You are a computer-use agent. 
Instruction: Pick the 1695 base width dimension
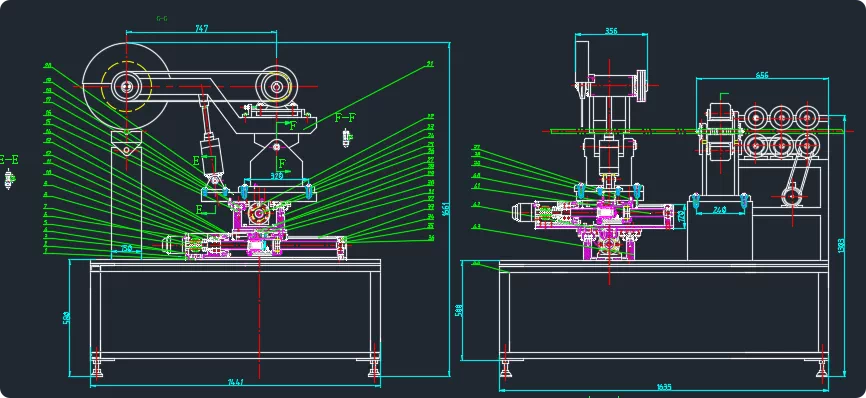tap(664, 388)
